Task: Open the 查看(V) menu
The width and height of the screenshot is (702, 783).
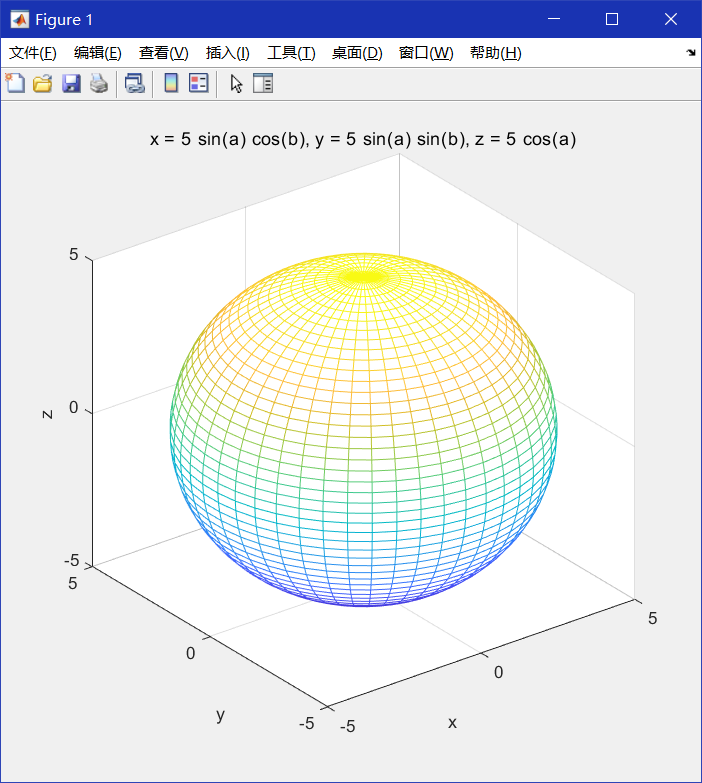Action: (x=164, y=53)
